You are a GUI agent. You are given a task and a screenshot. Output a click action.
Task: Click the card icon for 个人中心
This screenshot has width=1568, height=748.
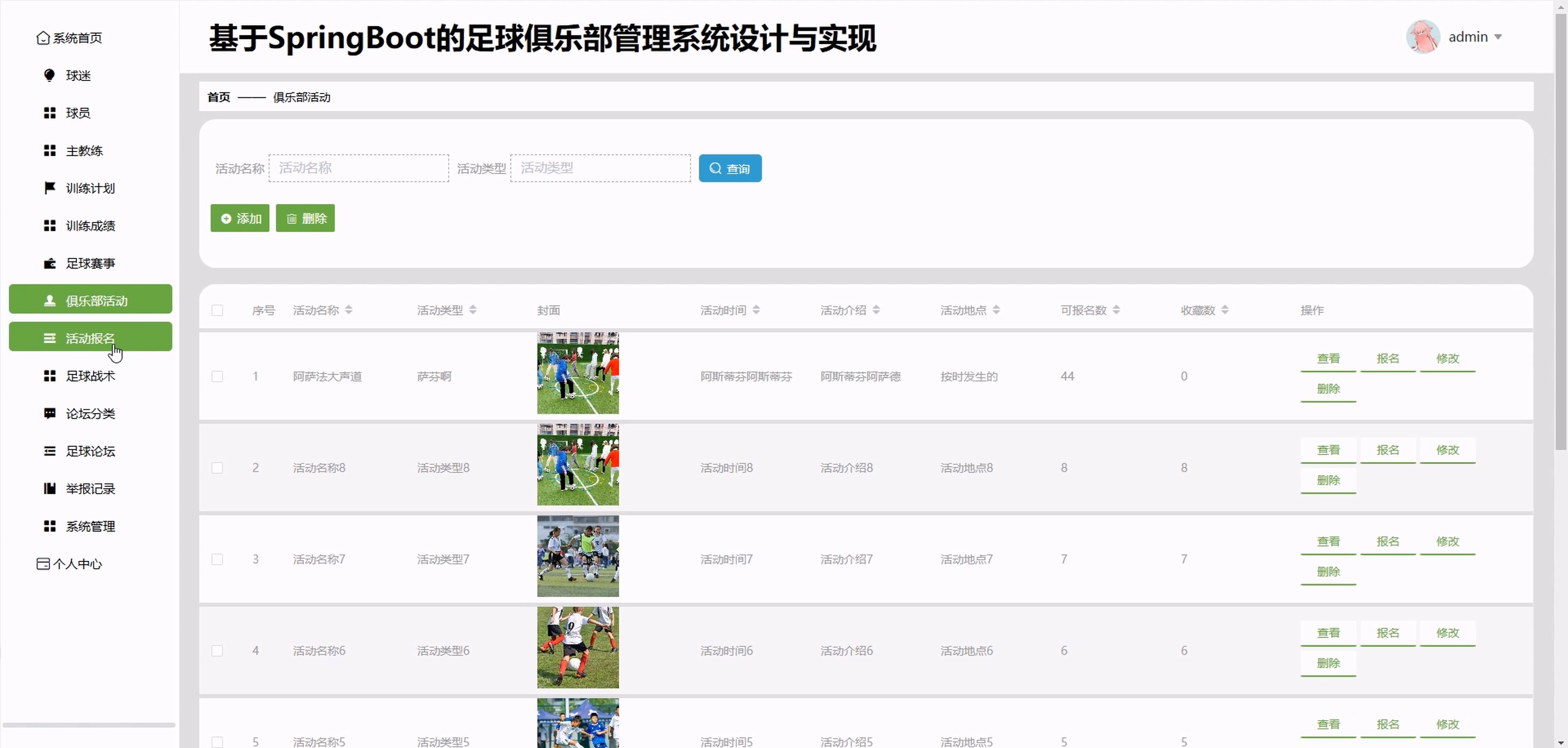click(x=43, y=564)
